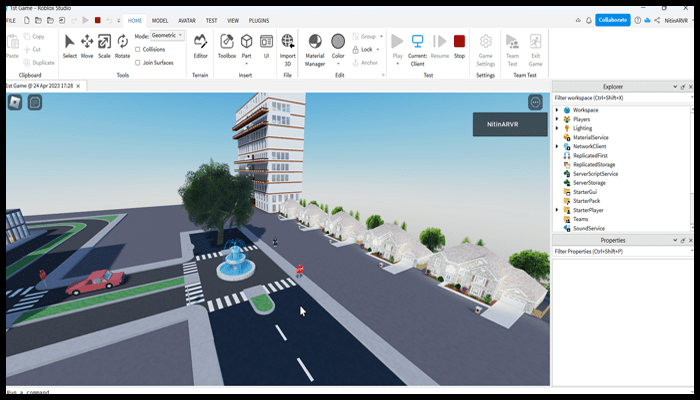This screenshot has height=400, width=700.
Task: Click the Duplicate button
Action: 39,62
